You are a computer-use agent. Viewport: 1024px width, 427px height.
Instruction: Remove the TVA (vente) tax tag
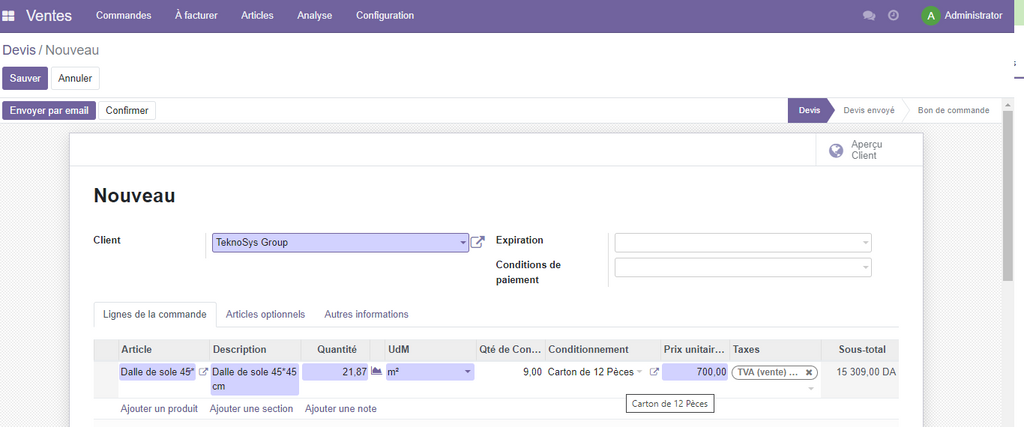[809, 372]
